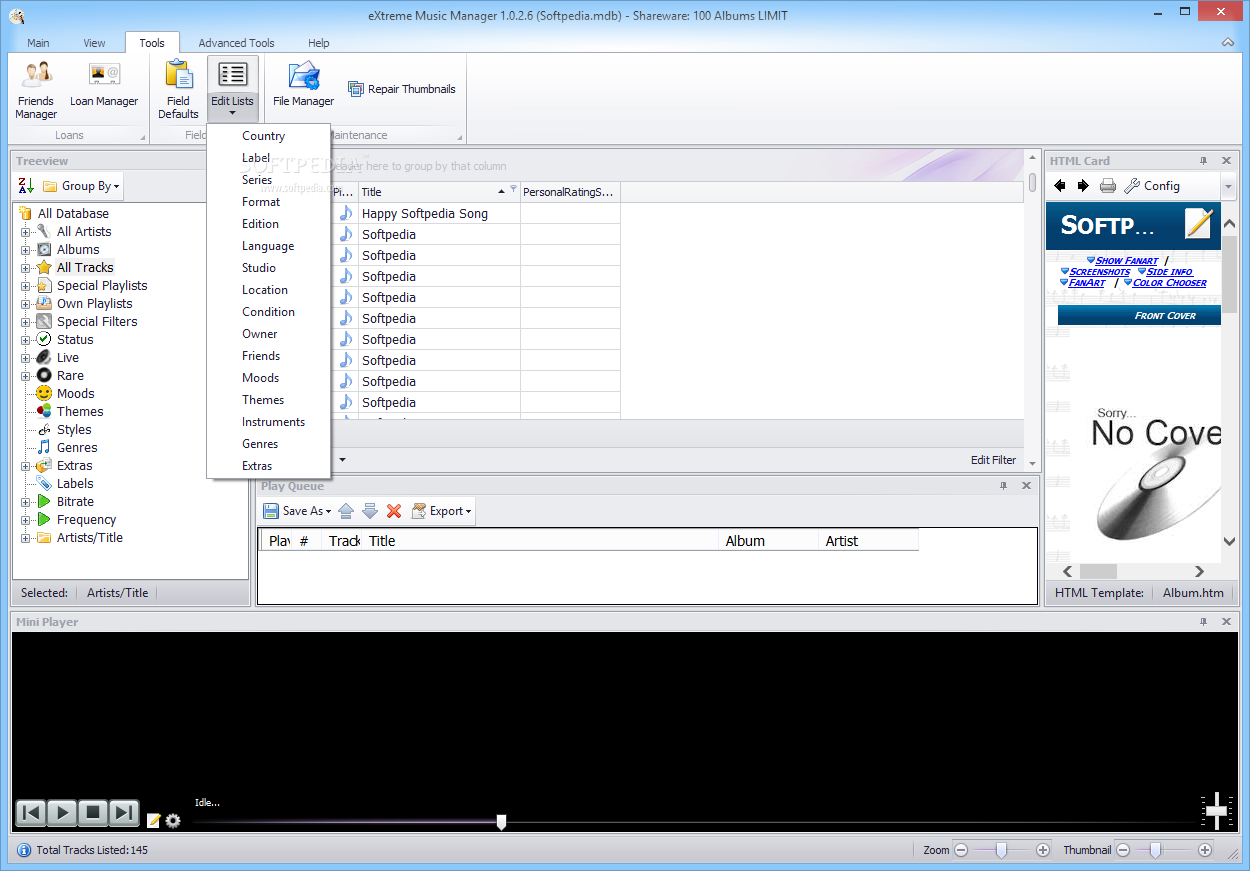Expand the Special Playlists tree node
This screenshot has height=871, width=1250.
click(26, 286)
